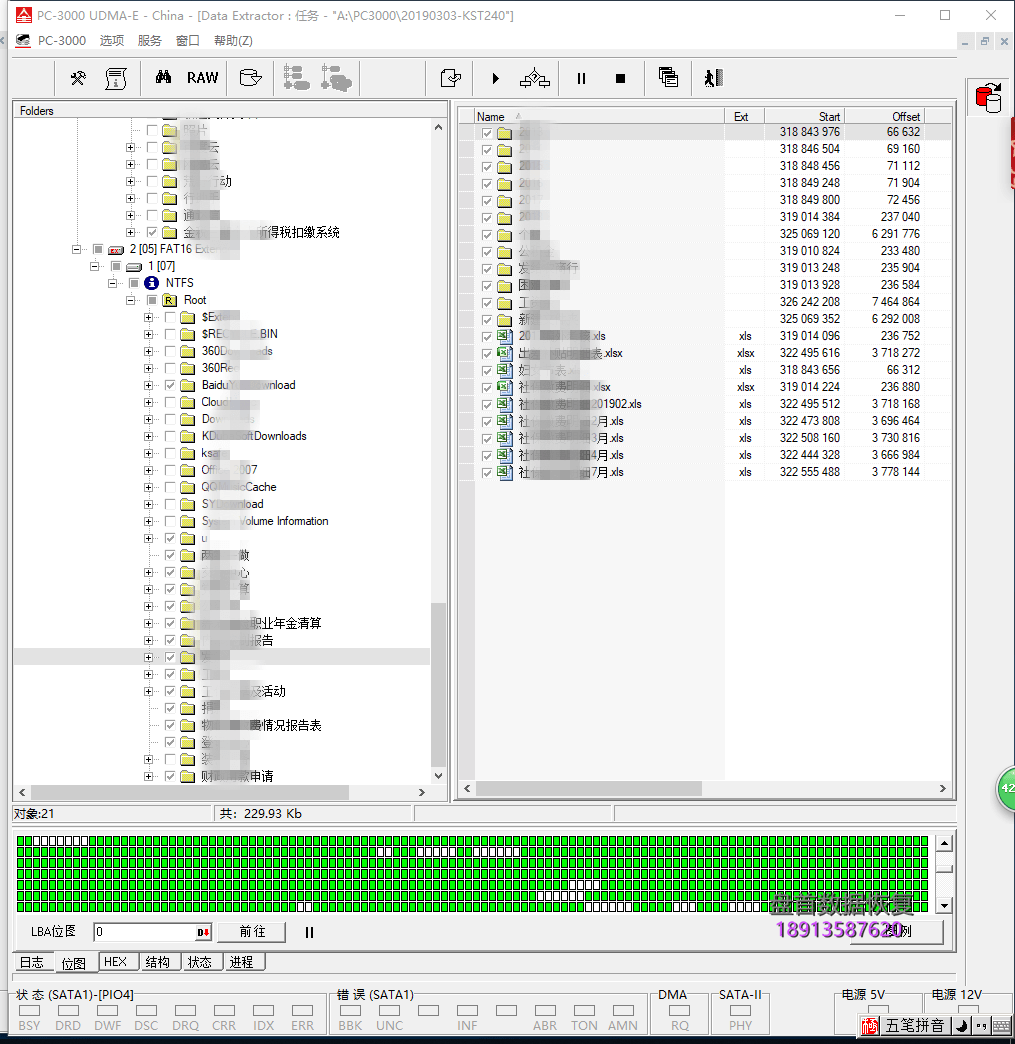Uncheck the file ending in 3月.xls
This screenshot has height=1044, width=1015.
point(487,439)
